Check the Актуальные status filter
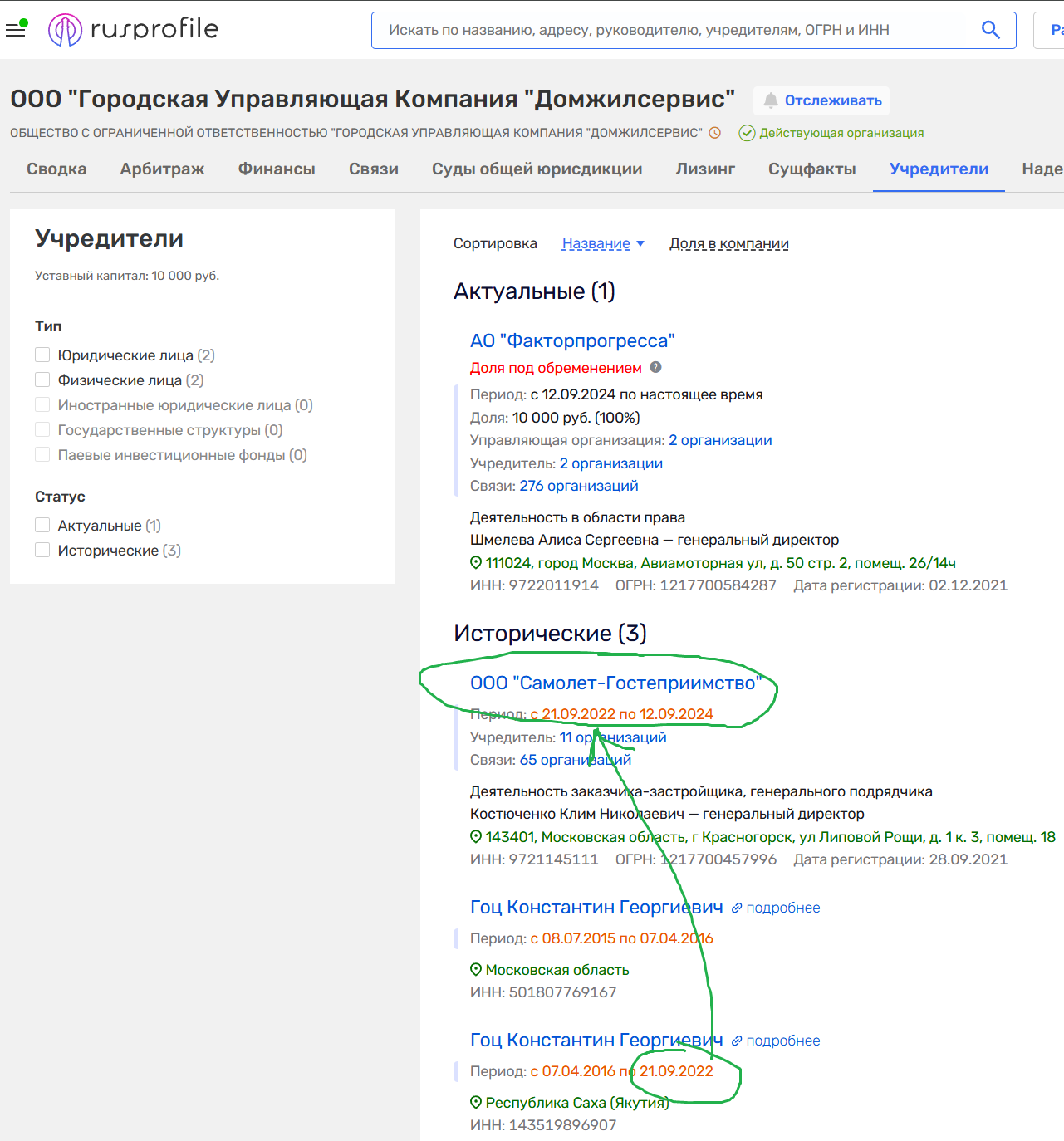Screen dimensions: 1064x1141 point(42,525)
